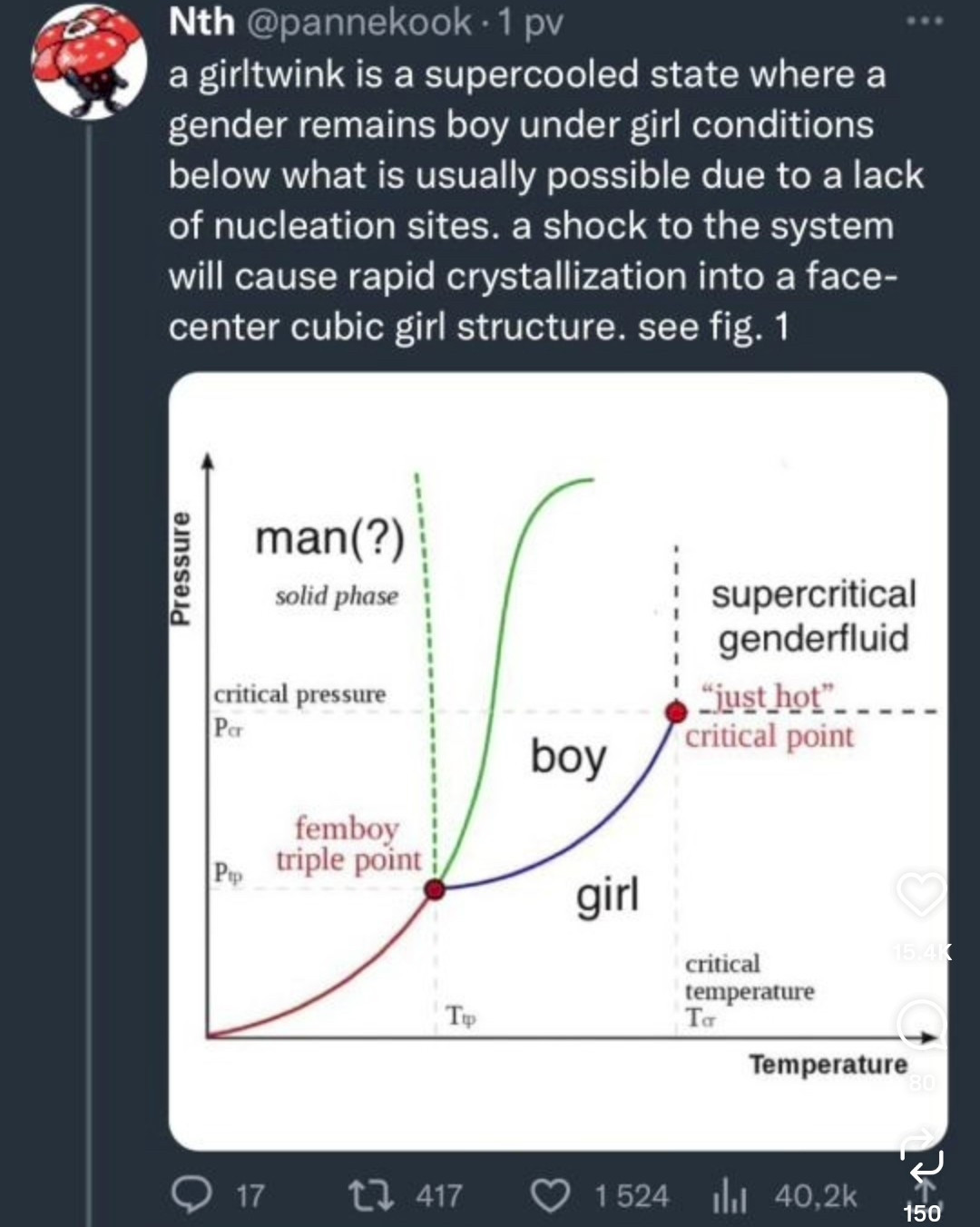Open the three-dot more options menu

[x=926, y=20]
